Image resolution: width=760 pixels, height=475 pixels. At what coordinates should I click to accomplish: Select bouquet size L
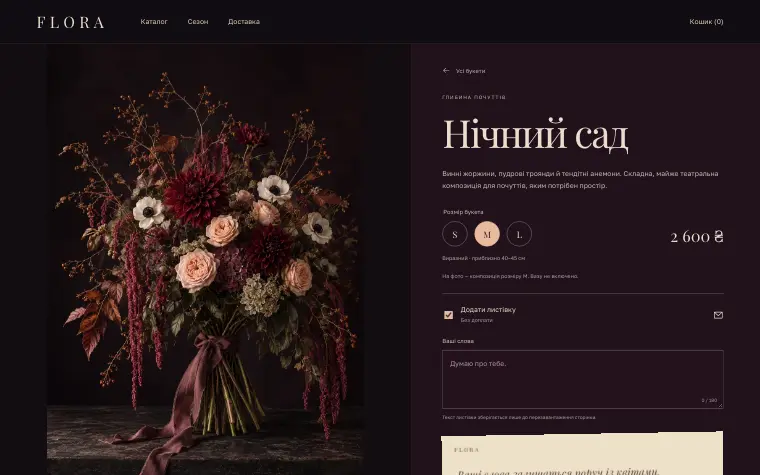tap(519, 235)
